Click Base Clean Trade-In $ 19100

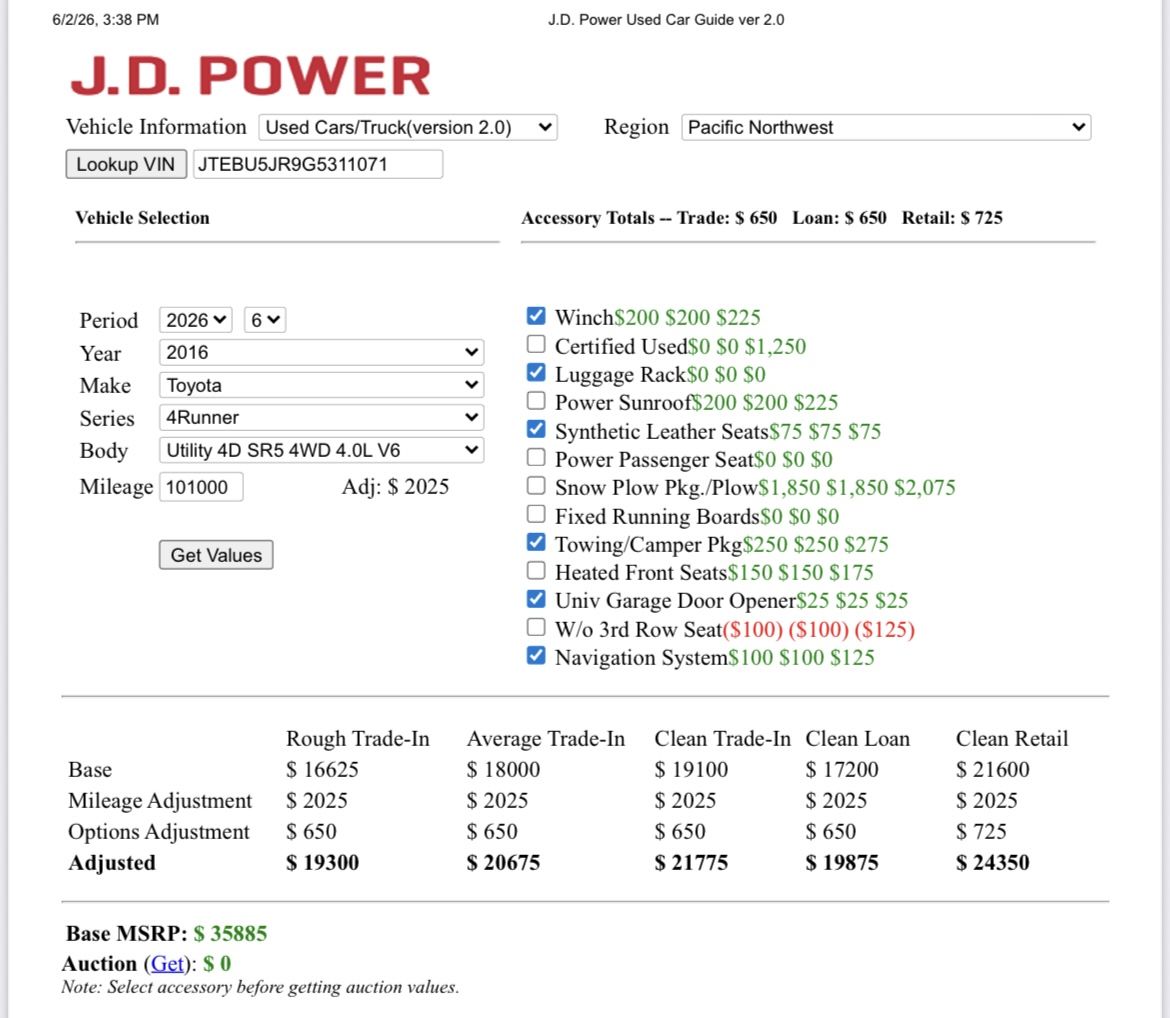pos(691,769)
